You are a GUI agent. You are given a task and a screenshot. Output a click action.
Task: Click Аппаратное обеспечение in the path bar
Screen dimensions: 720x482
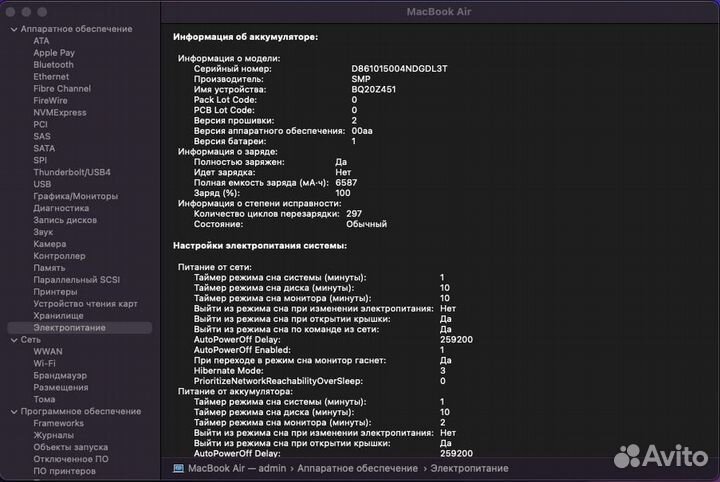click(x=357, y=469)
